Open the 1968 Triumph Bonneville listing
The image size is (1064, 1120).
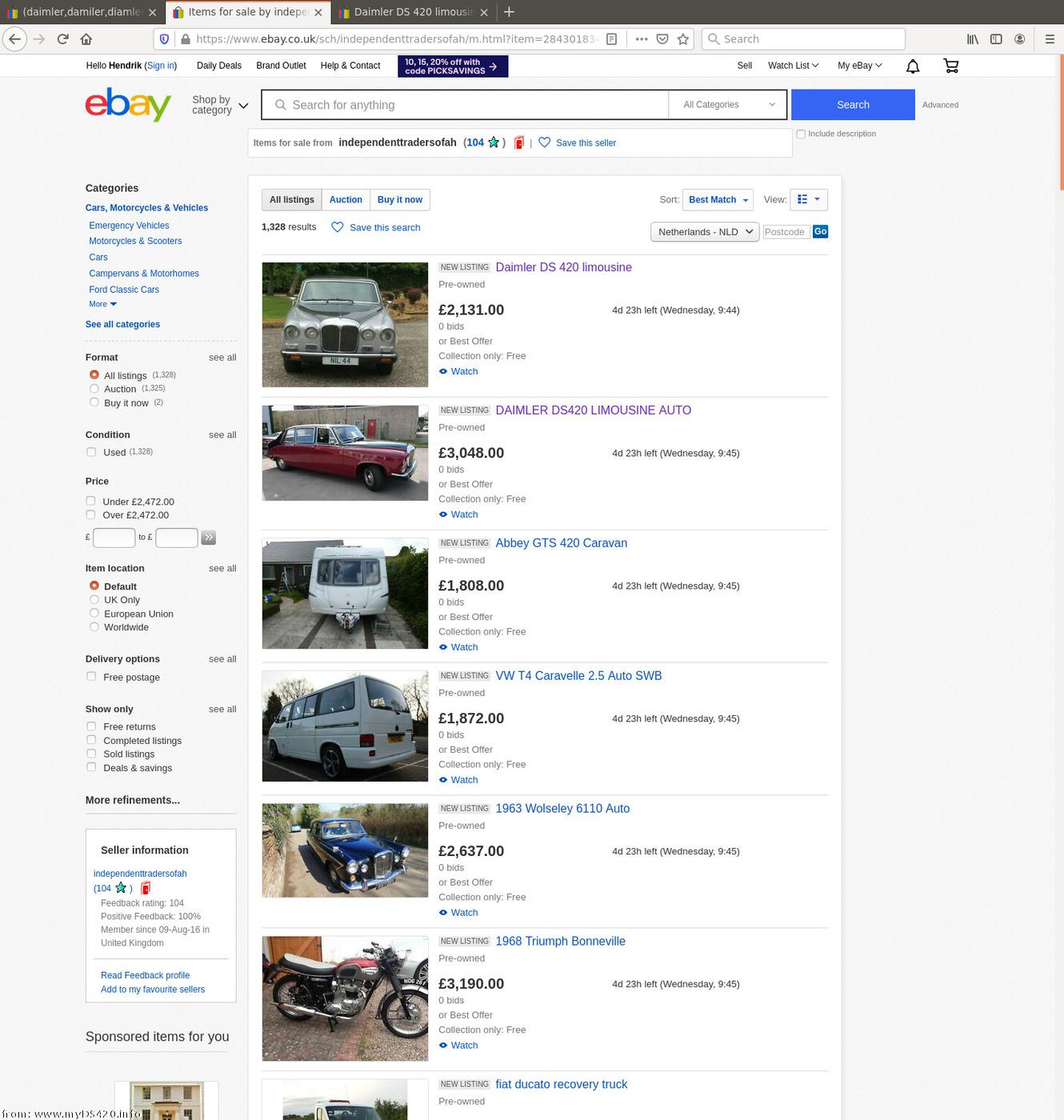(560, 941)
